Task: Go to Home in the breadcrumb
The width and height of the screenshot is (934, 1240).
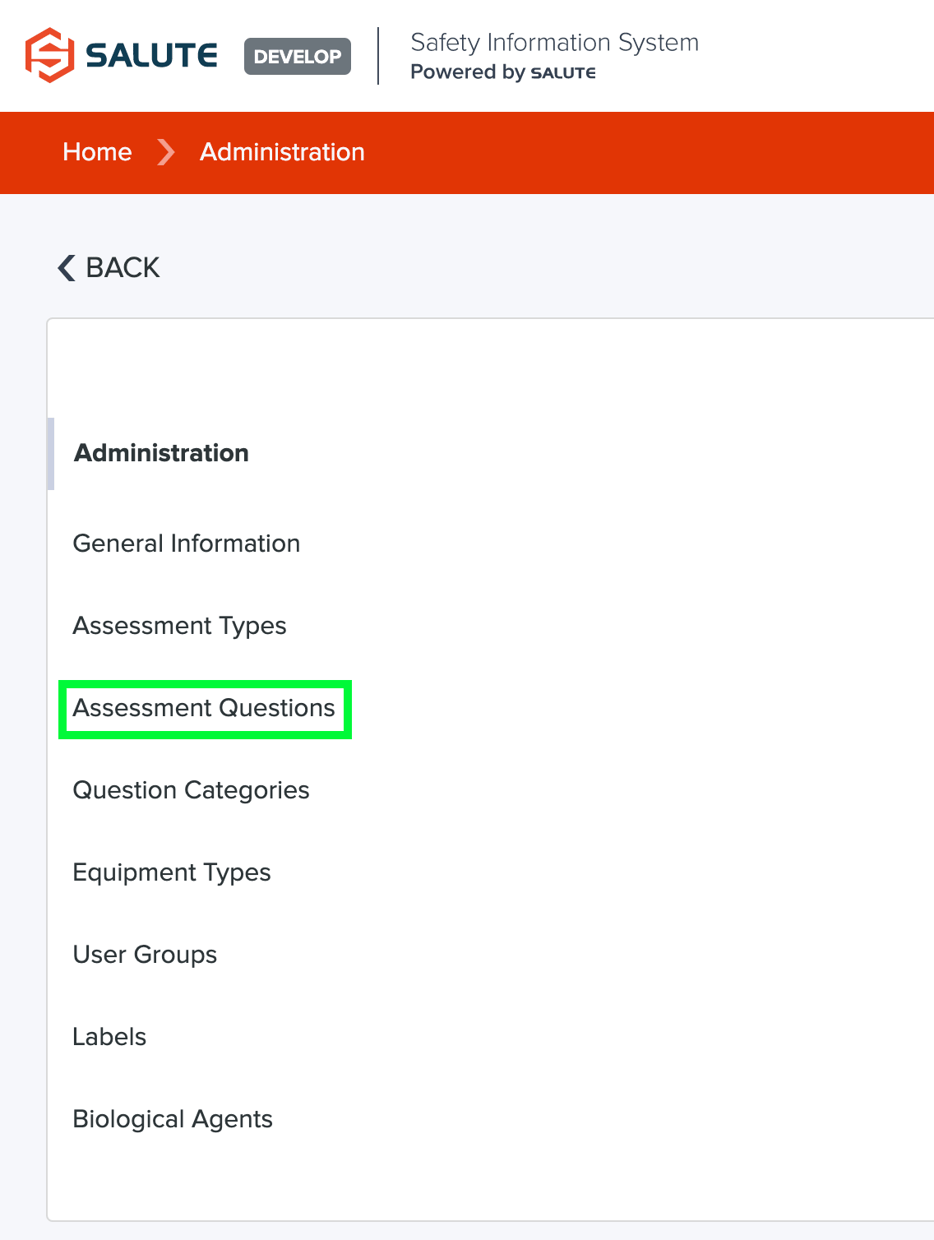Action: tap(97, 152)
